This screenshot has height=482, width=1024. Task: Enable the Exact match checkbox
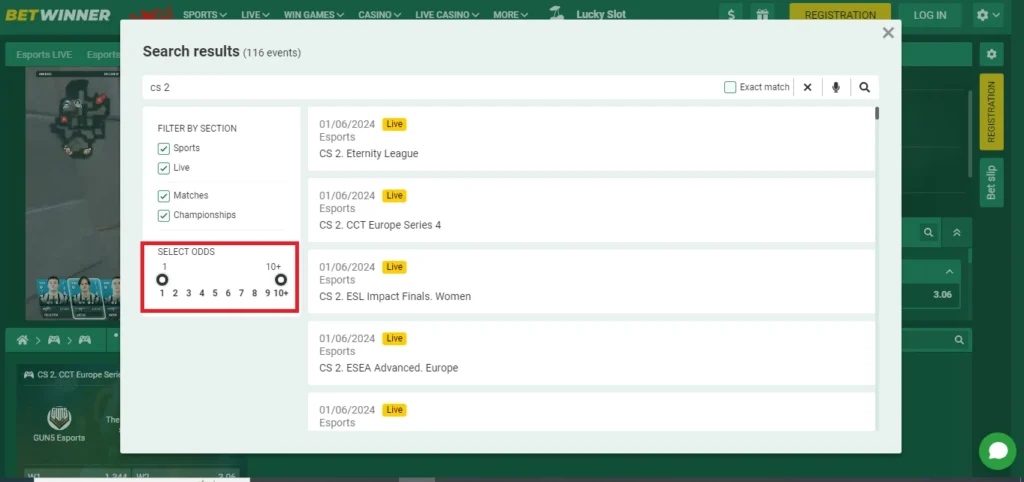(x=730, y=87)
